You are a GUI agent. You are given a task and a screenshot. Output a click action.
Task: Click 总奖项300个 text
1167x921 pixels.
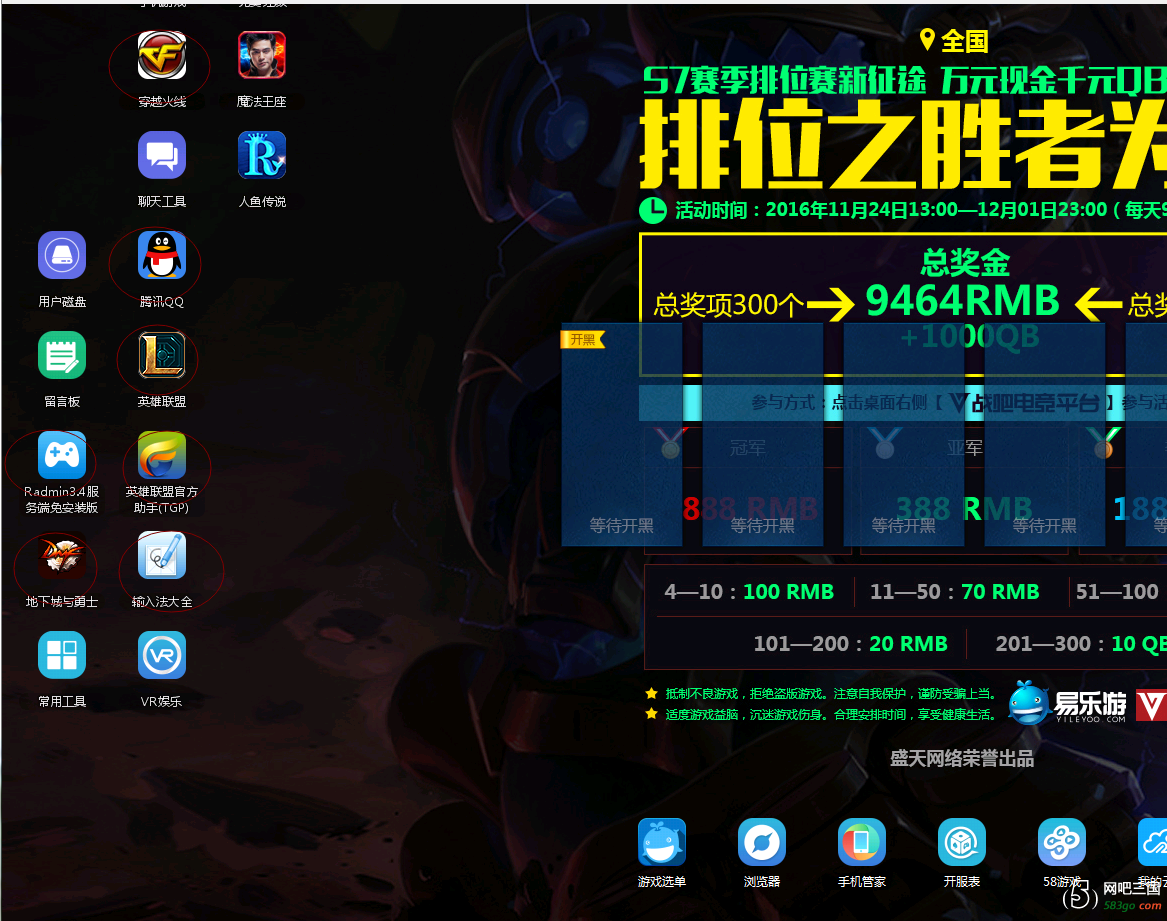pyautogui.click(x=728, y=305)
